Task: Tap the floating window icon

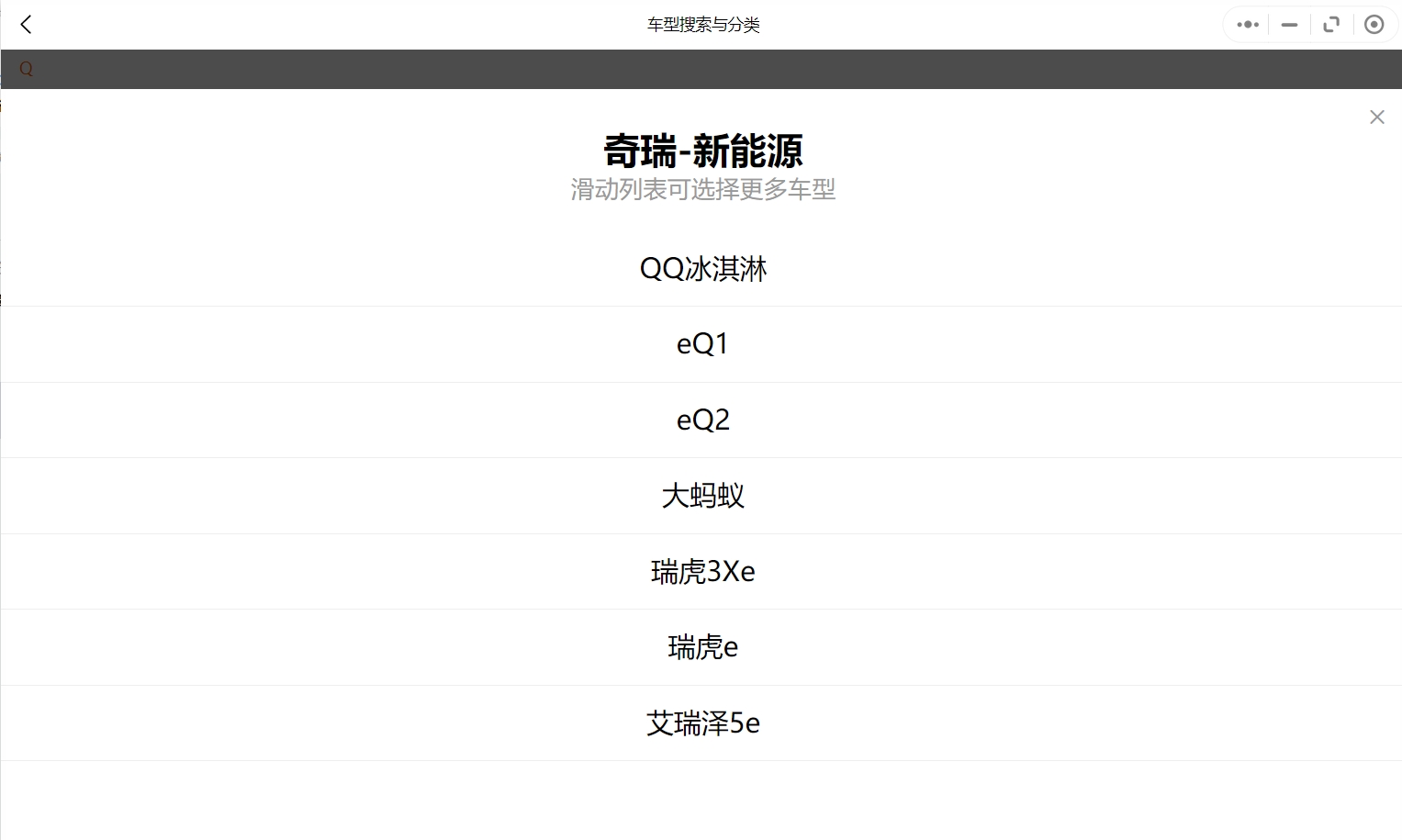Action: [1331, 24]
